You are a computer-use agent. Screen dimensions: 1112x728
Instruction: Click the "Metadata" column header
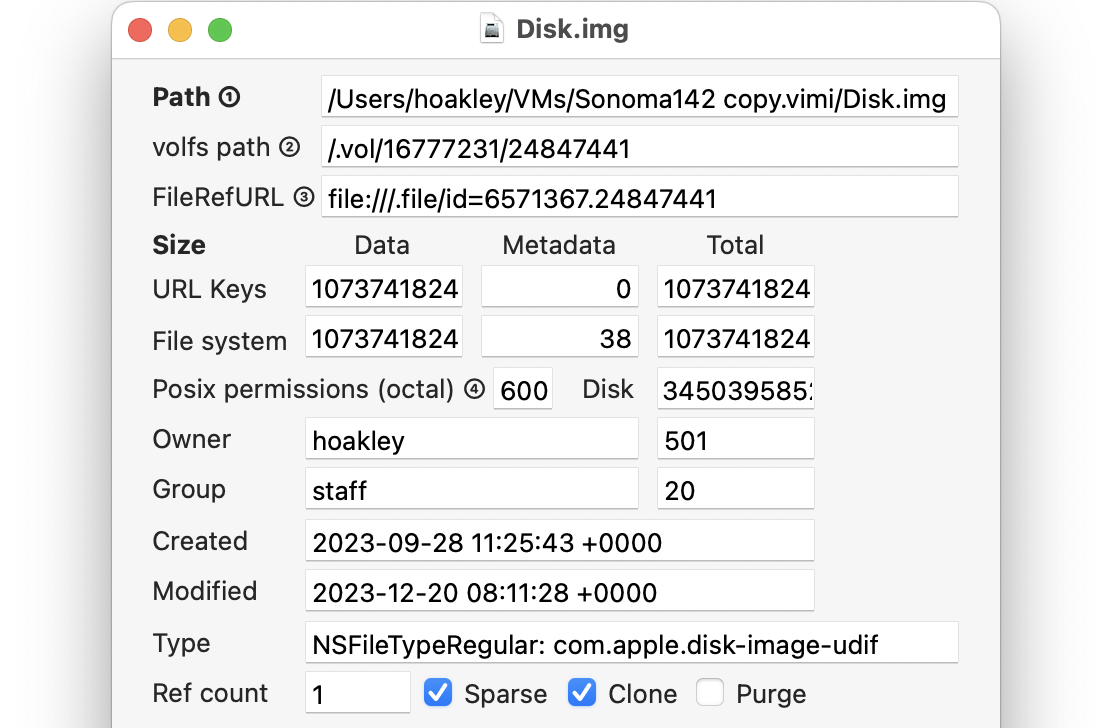point(559,245)
